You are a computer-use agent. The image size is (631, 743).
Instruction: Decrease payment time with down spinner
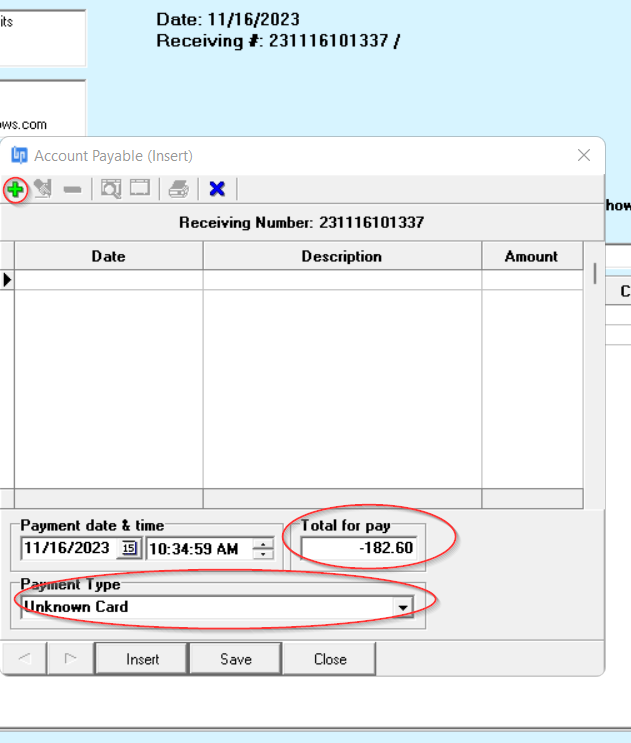pyautogui.click(x=263, y=554)
